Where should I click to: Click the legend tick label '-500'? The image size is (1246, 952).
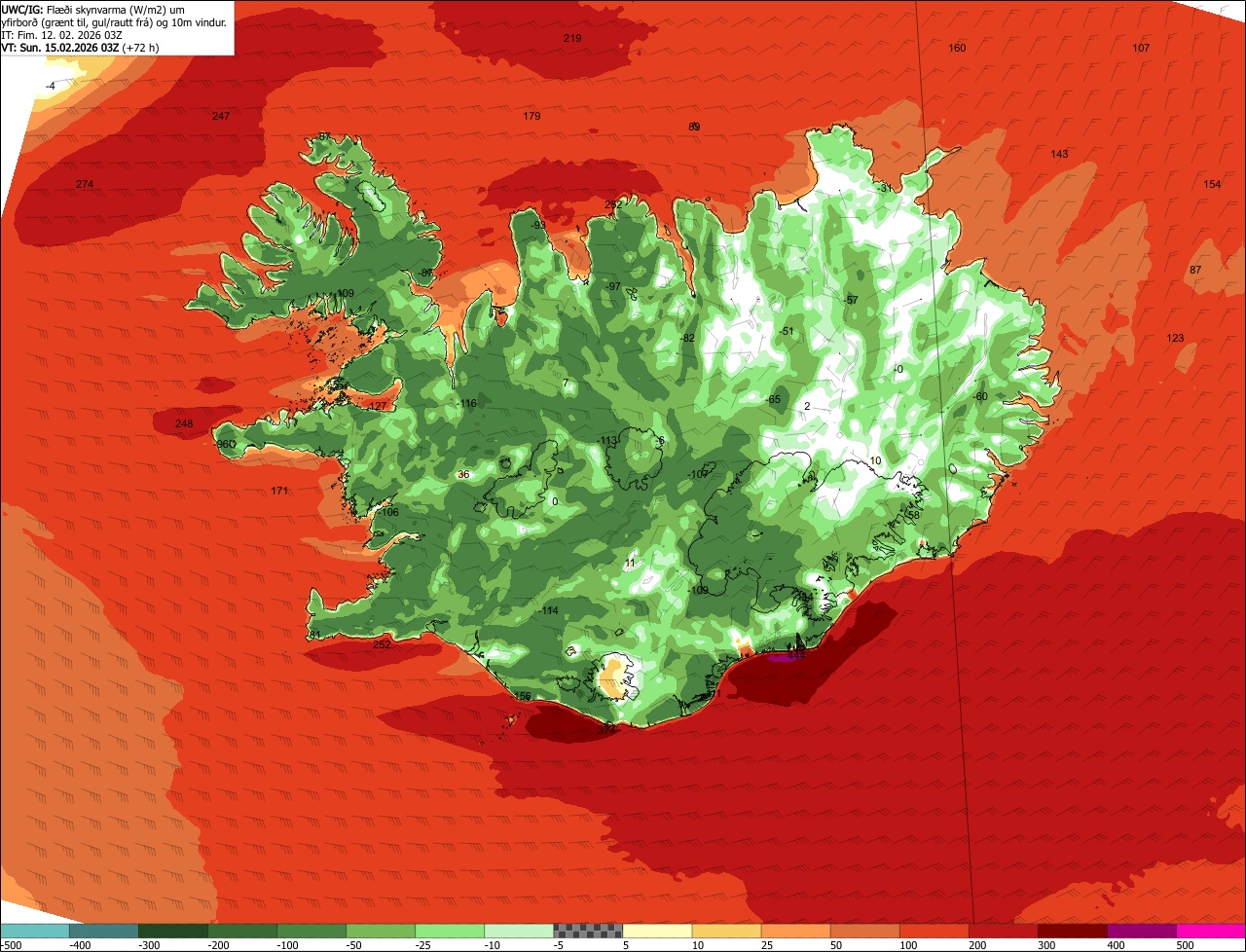(x=12, y=944)
